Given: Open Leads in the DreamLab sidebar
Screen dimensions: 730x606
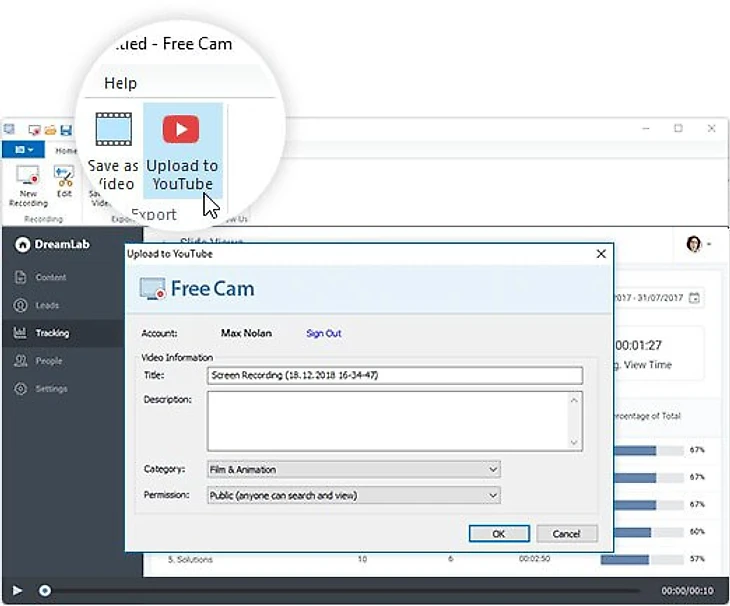Looking at the screenshot, I should [x=47, y=305].
